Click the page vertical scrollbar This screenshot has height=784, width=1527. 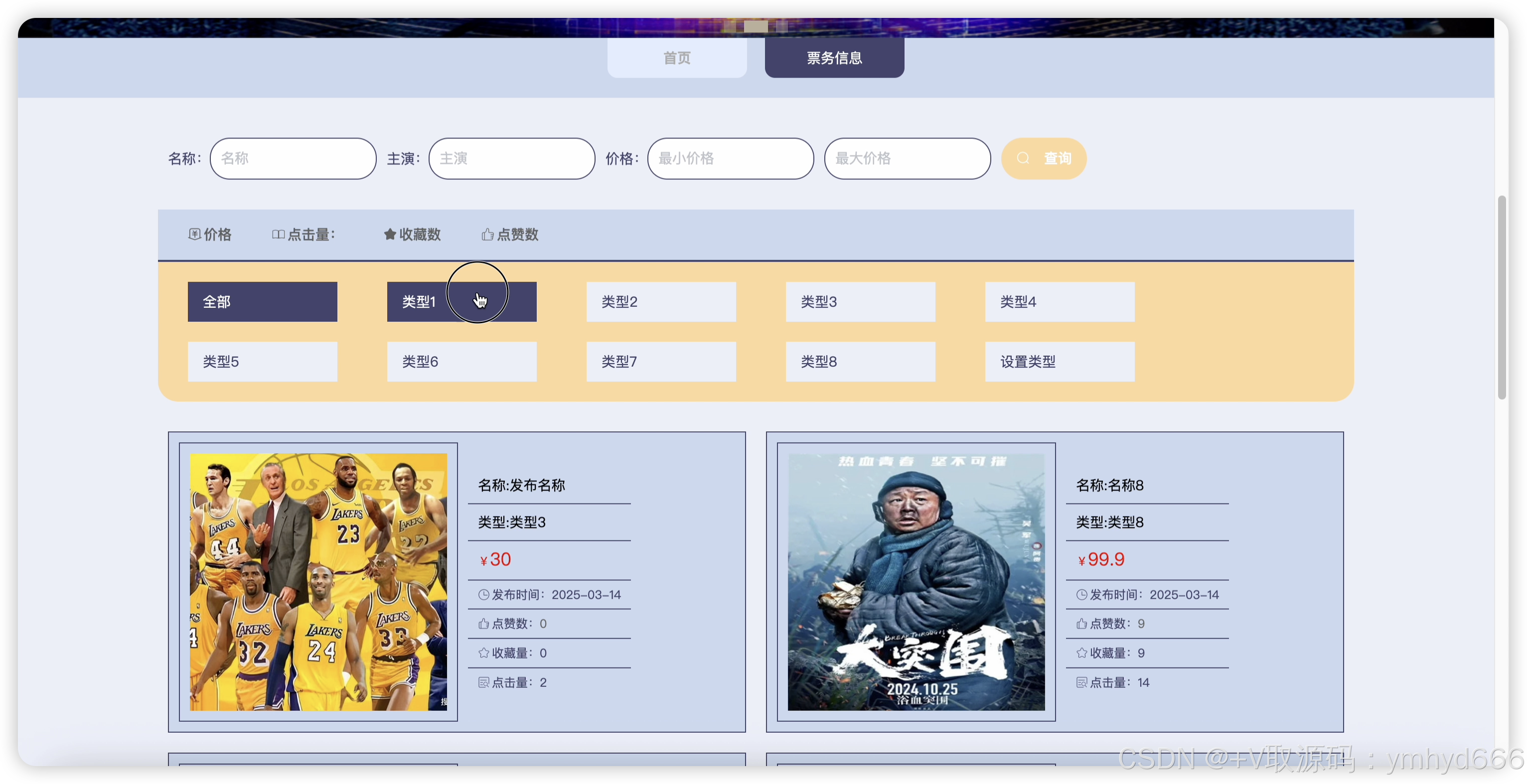click(1502, 296)
